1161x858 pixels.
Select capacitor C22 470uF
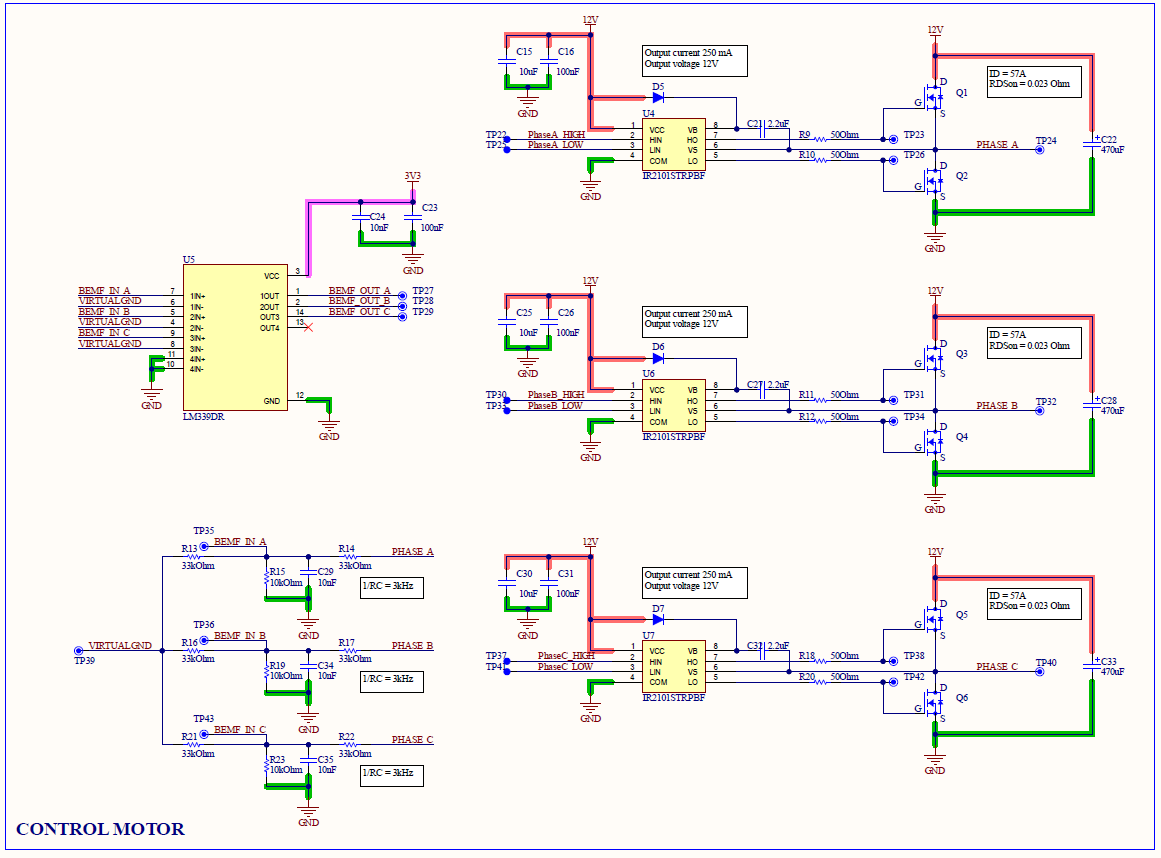tap(1092, 145)
